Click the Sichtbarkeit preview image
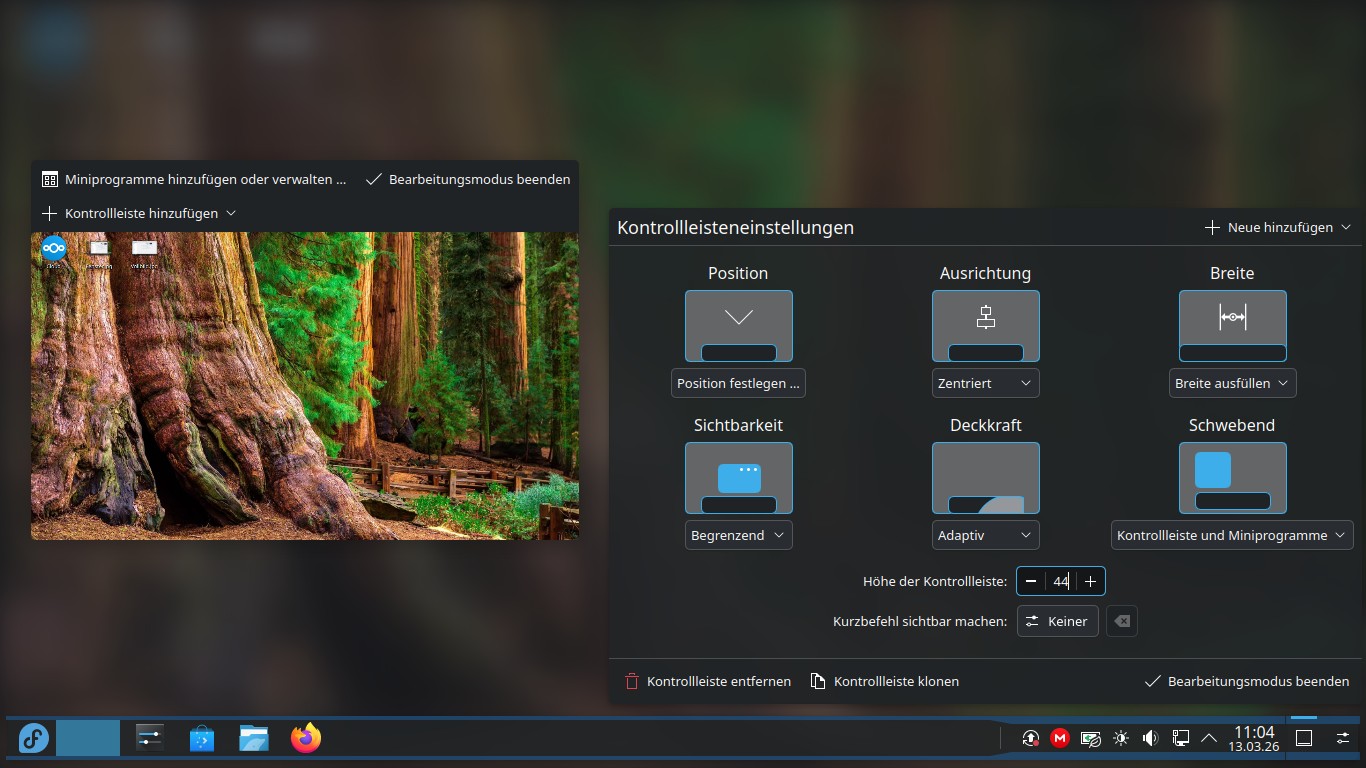 pyautogui.click(x=739, y=478)
